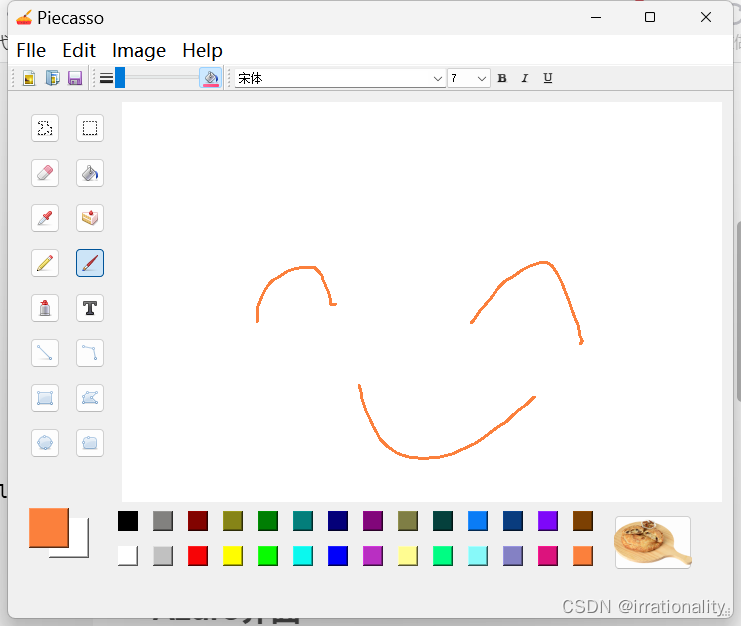The width and height of the screenshot is (741, 626).
Task: Pick the olive color swatch
Action: (233, 521)
